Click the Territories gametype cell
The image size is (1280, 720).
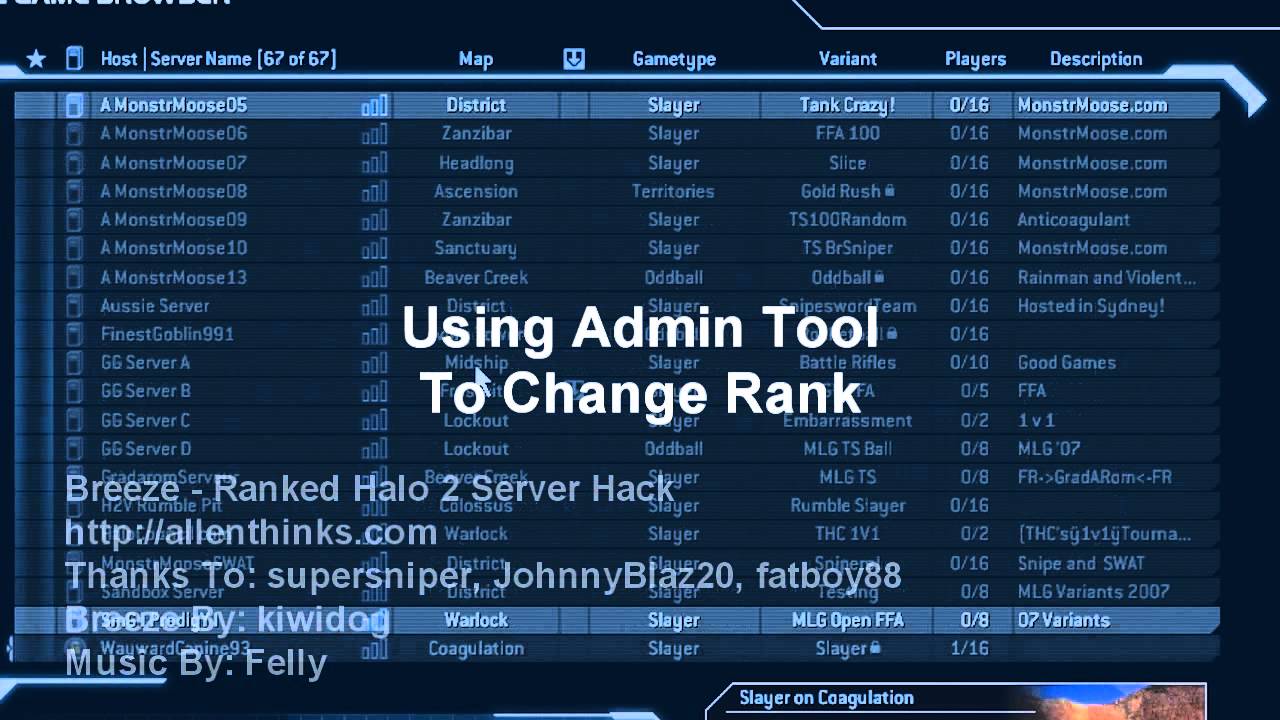click(x=673, y=191)
